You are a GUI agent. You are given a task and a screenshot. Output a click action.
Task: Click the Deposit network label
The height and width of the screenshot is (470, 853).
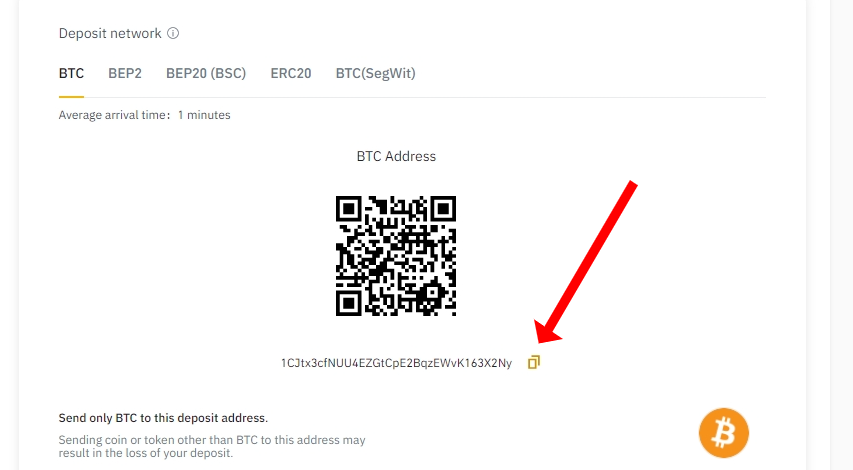pos(110,34)
